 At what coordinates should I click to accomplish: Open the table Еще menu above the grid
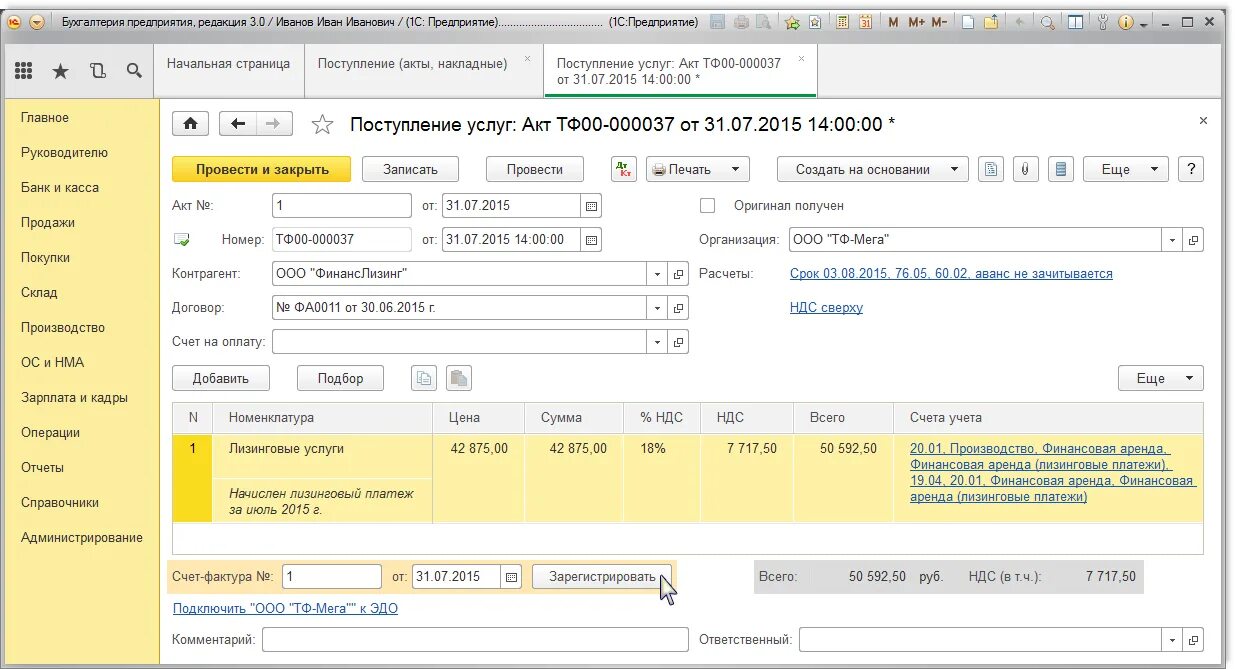(1161, 378)
